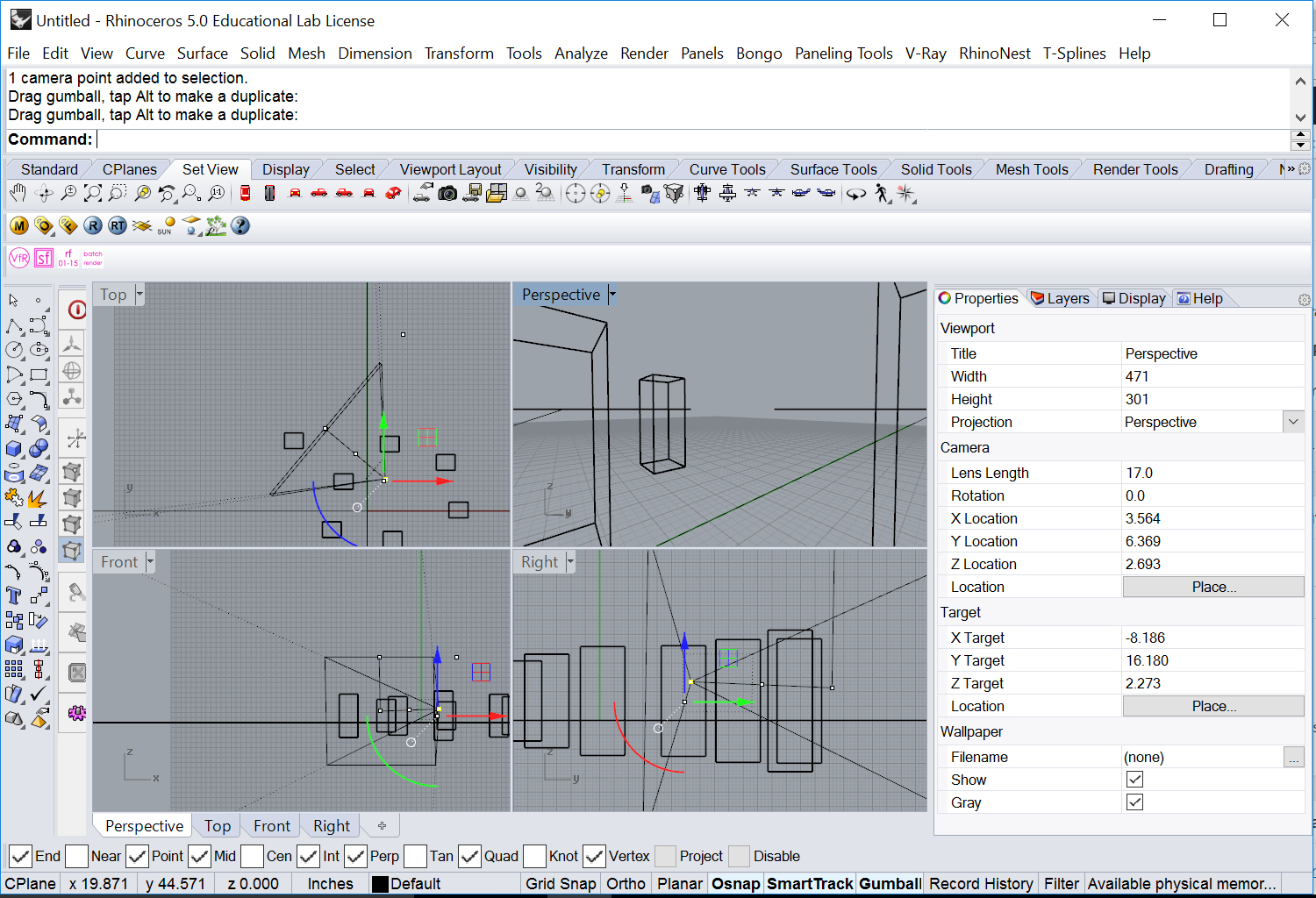
Task: Select the arrow pointer selection tool
Action: coord(14,301)
